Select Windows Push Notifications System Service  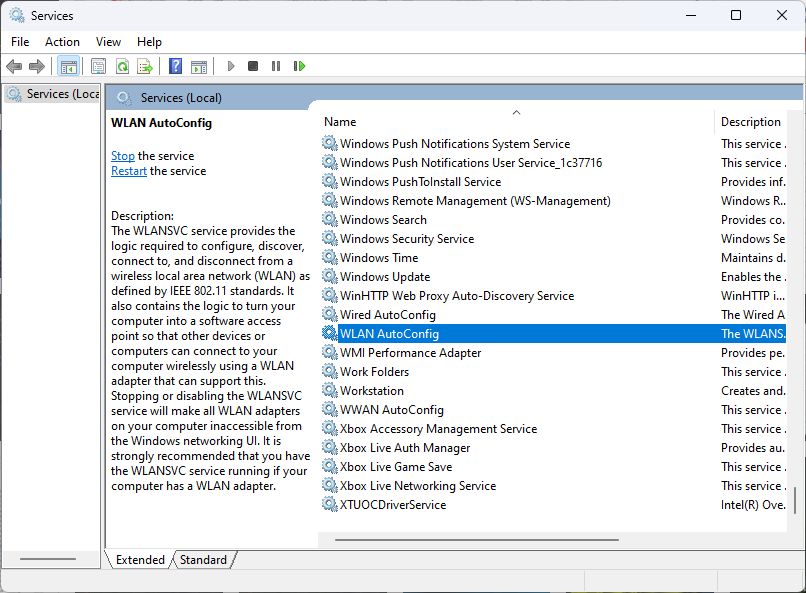pos(455,144)
